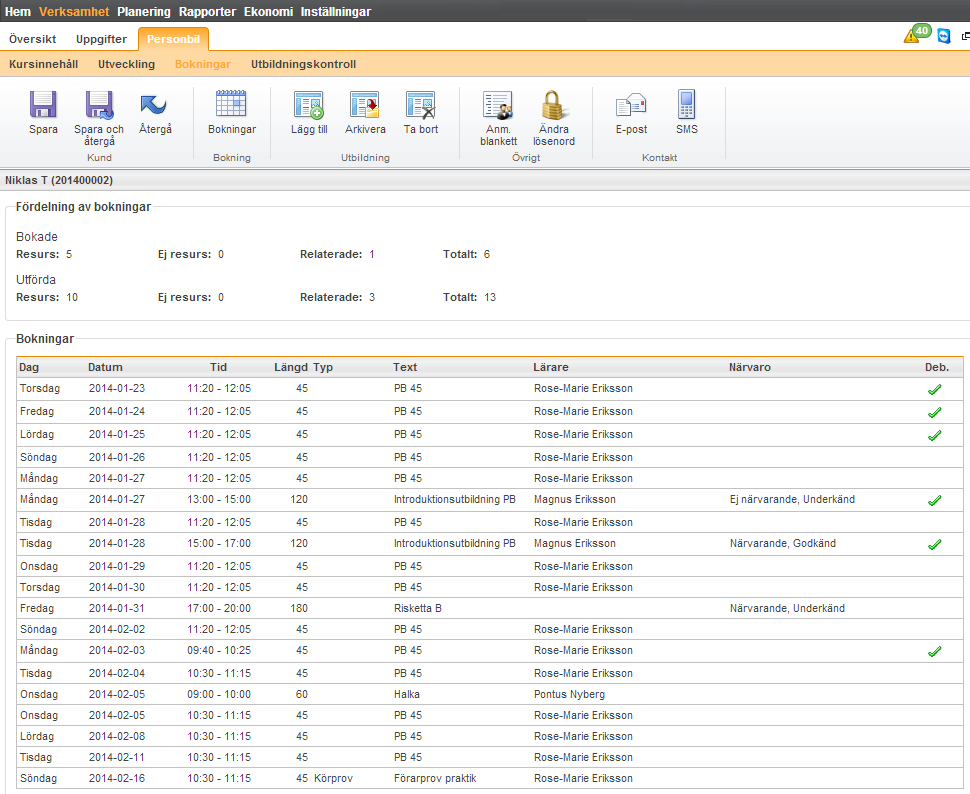This screenshot has width=970, height=794.
Task: Click the date 2014-02-11 on Tisdag row
Action: pos(116,757)
